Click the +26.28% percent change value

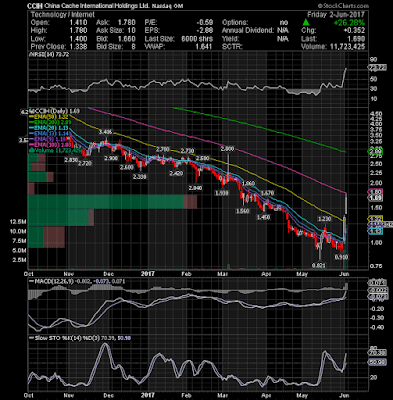click(x=350, y=23)
